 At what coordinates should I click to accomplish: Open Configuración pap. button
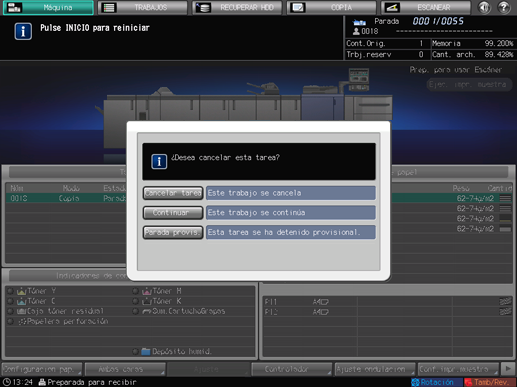pyautogui.click(x=42, y=369)
